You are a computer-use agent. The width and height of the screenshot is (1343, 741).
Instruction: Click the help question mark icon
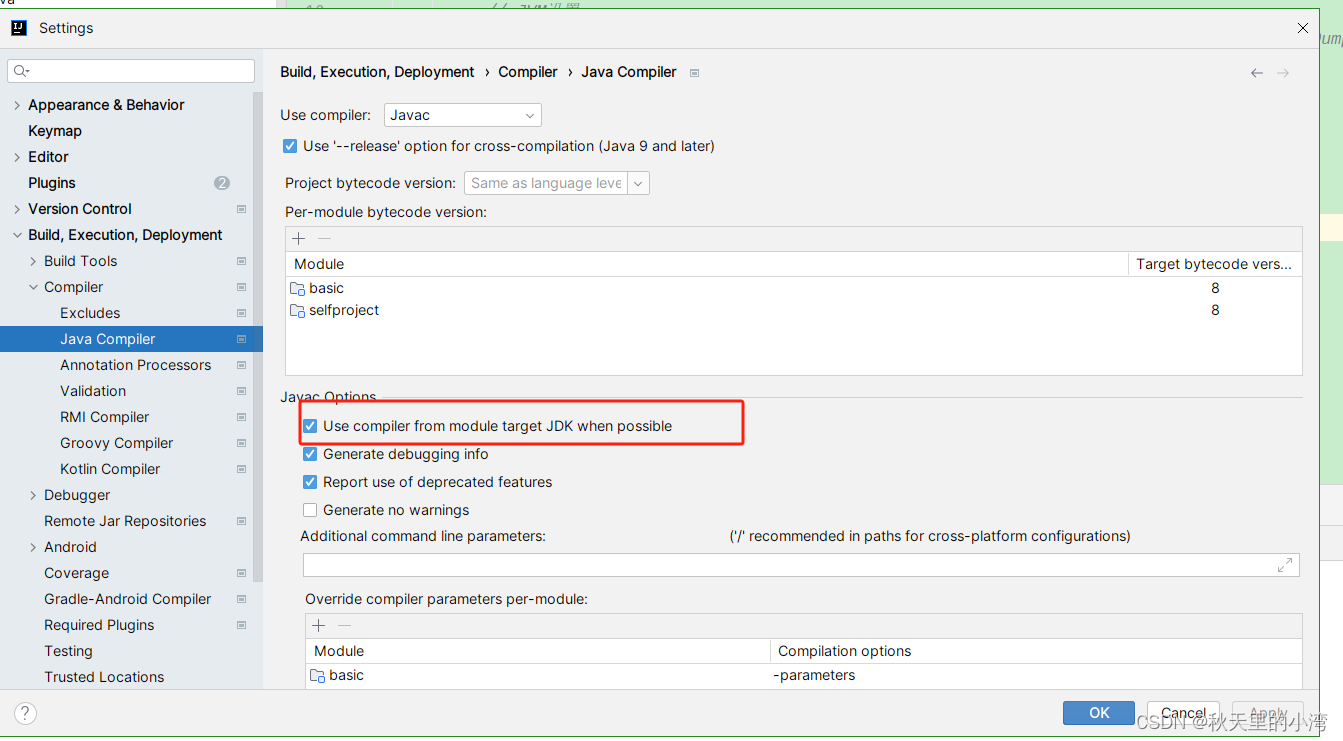(23, 713)
